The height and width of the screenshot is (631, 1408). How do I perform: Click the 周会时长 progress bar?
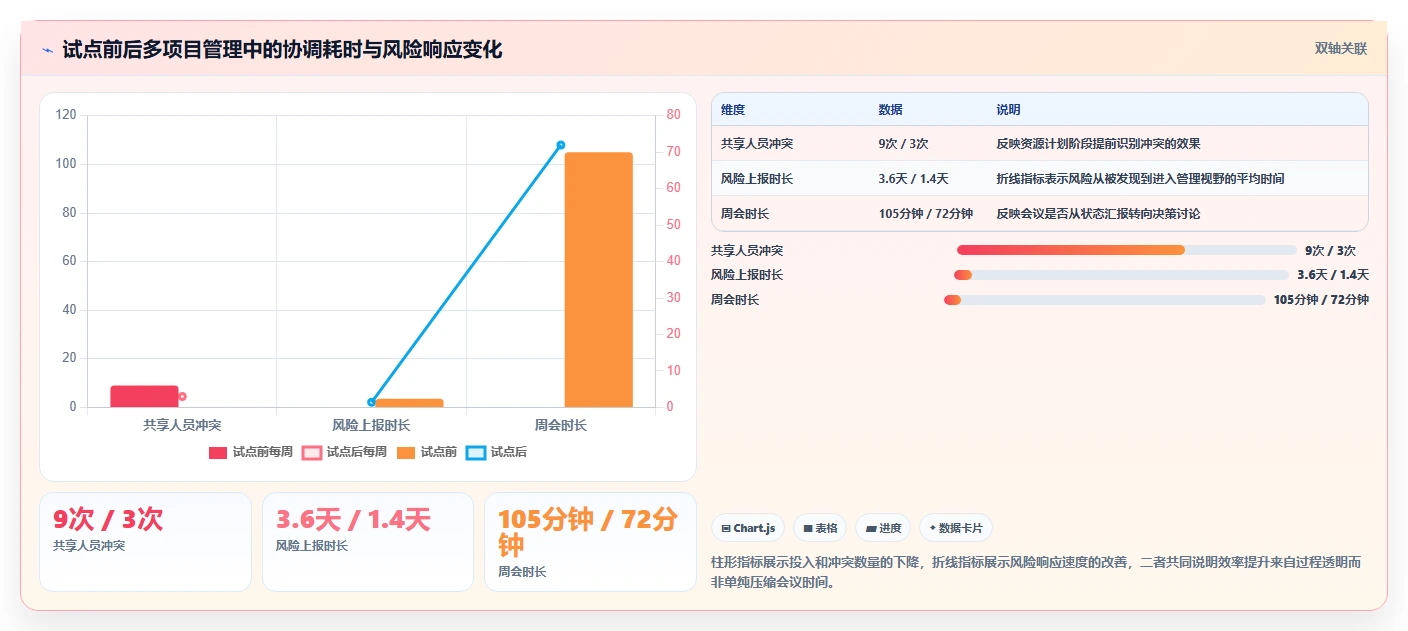1105,300
